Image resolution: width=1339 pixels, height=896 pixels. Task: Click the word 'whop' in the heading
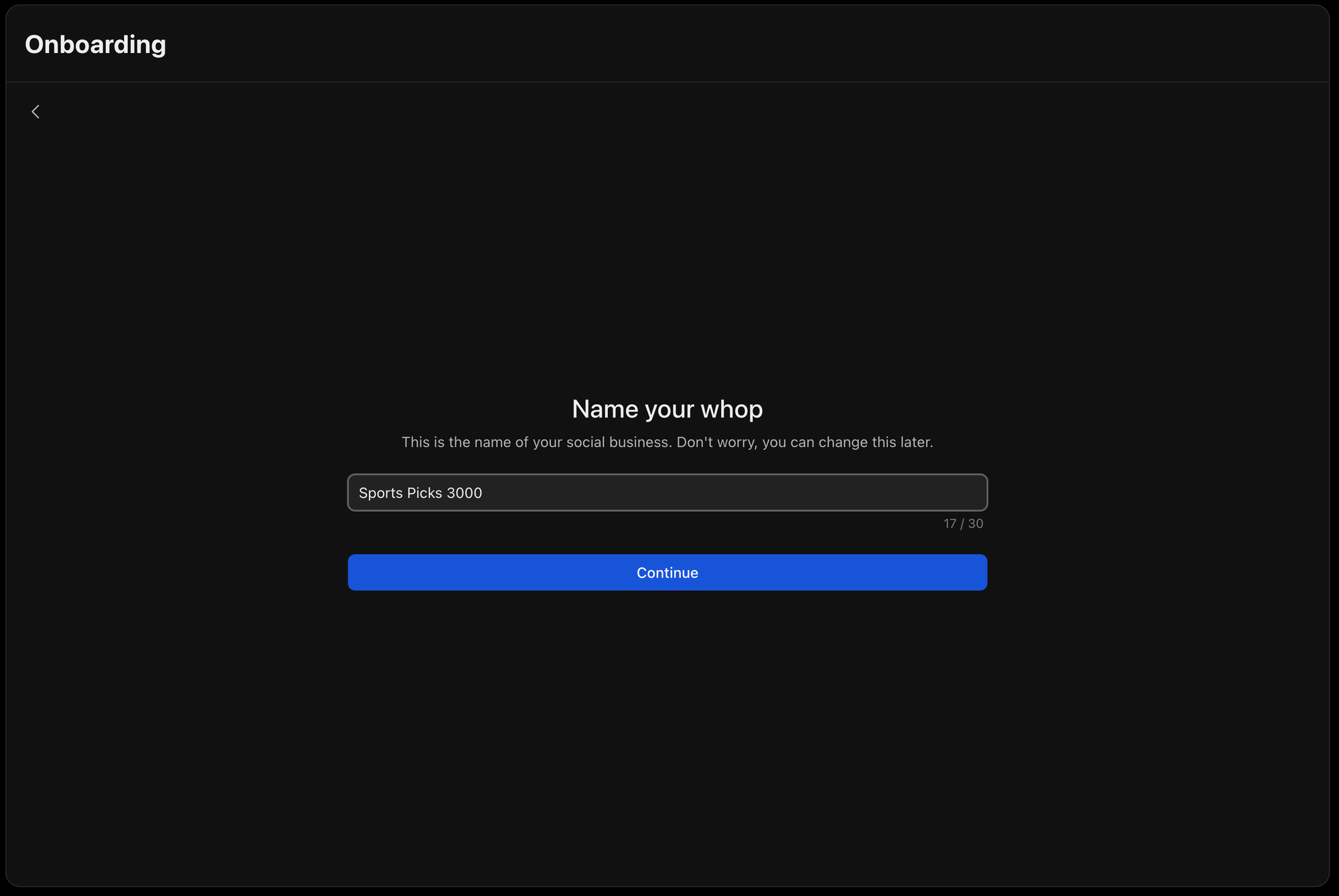(x=731, y=409)
